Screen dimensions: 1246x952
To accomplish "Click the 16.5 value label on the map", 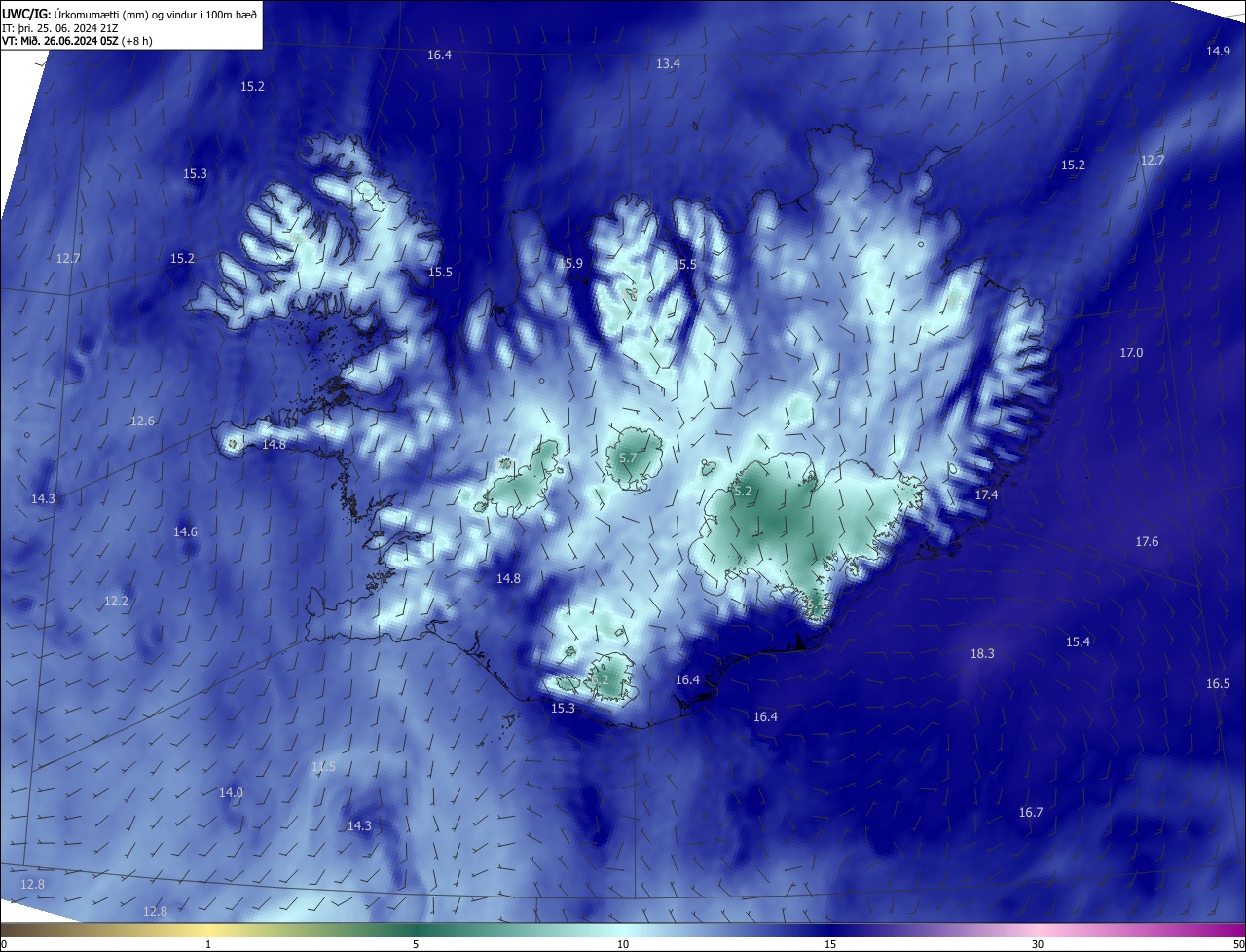I will point(1218,683).
